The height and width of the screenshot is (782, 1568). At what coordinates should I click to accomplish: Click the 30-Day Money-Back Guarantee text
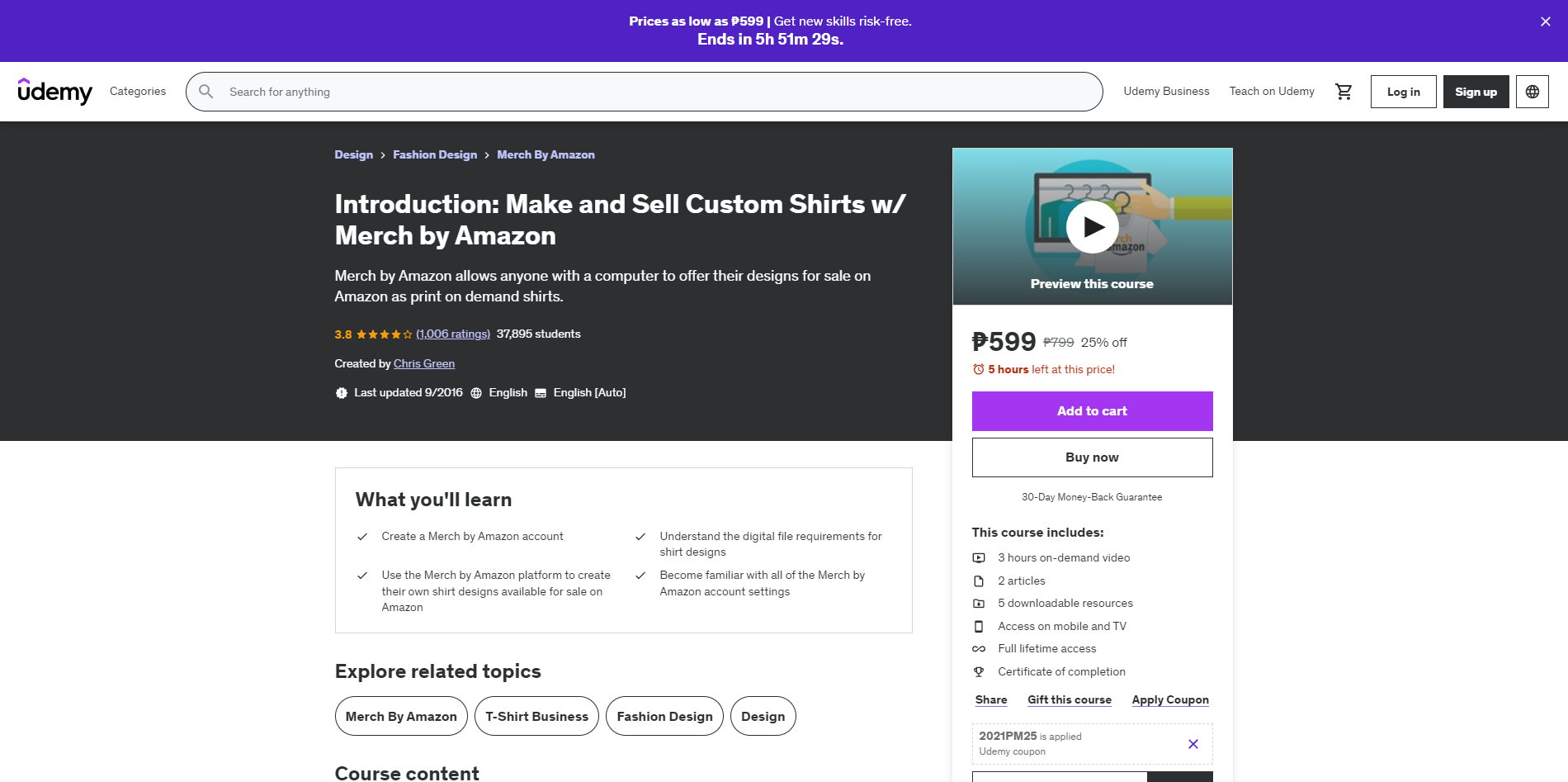[x=1092, y=497]
